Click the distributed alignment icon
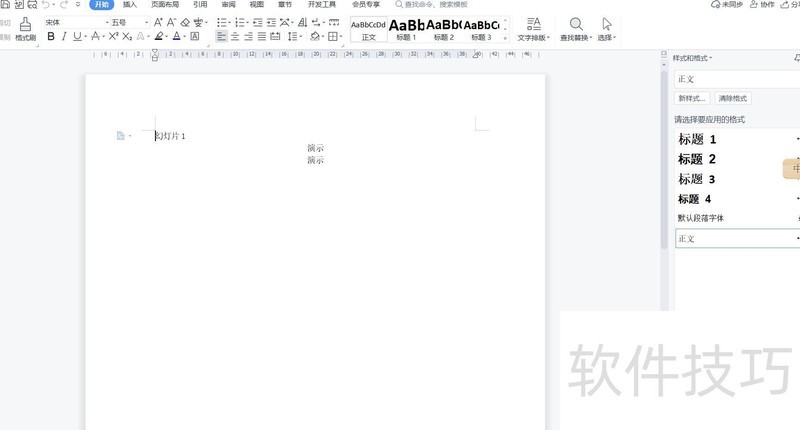 coord(276,36)
